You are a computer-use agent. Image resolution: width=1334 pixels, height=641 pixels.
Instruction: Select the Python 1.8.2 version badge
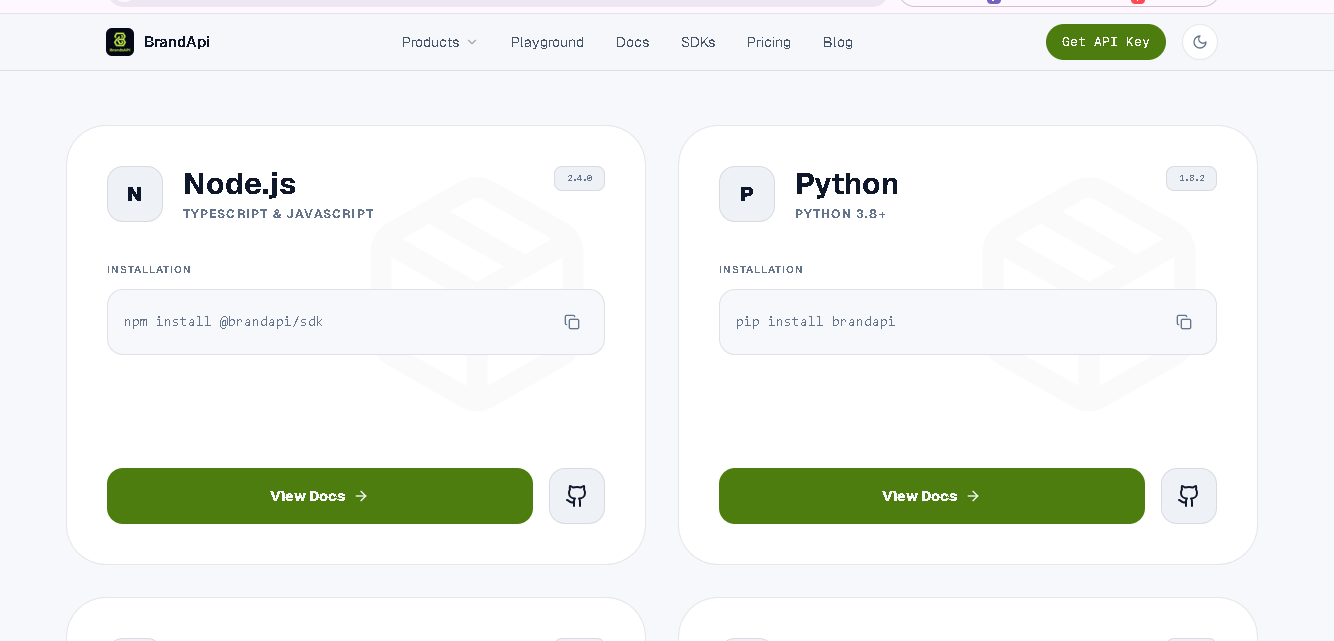click(1192, 178)
